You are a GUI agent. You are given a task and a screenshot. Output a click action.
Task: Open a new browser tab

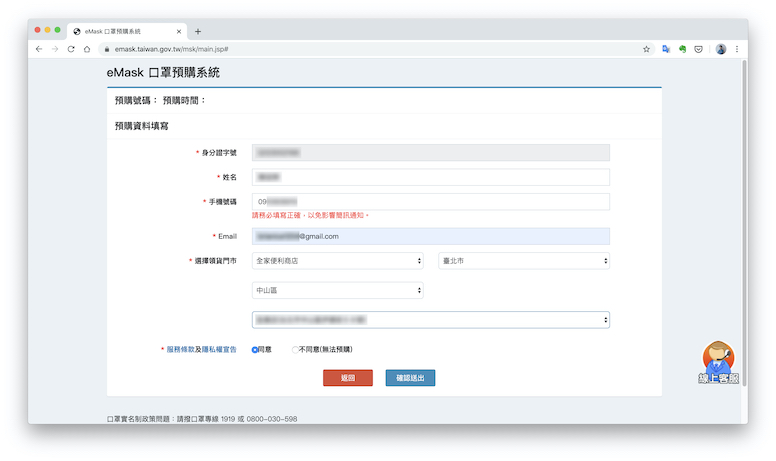[x=198, y=31]
